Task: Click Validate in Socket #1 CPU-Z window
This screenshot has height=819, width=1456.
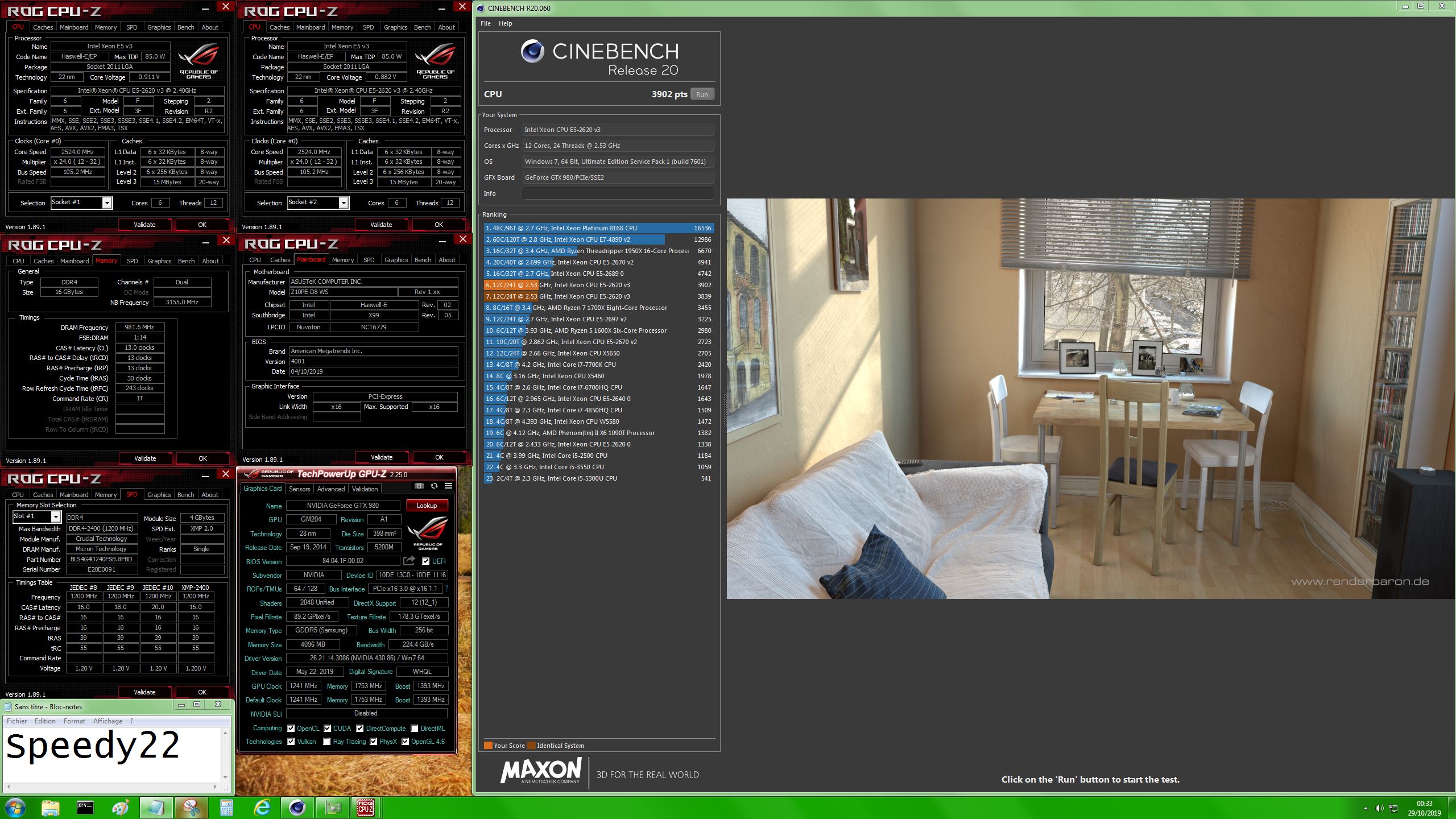Action: click(144, 225)
